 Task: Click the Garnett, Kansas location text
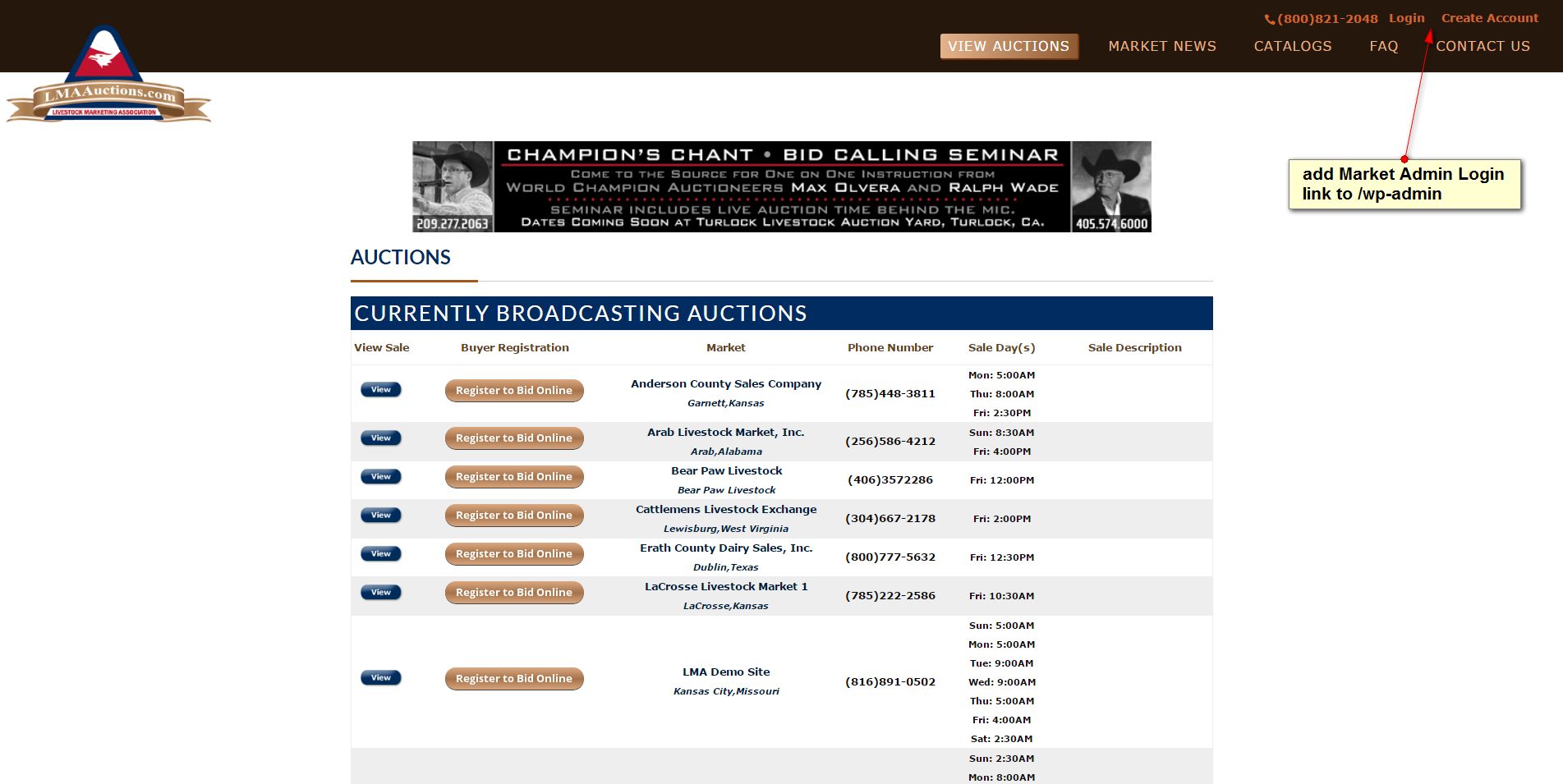click(x=726, y=403)
